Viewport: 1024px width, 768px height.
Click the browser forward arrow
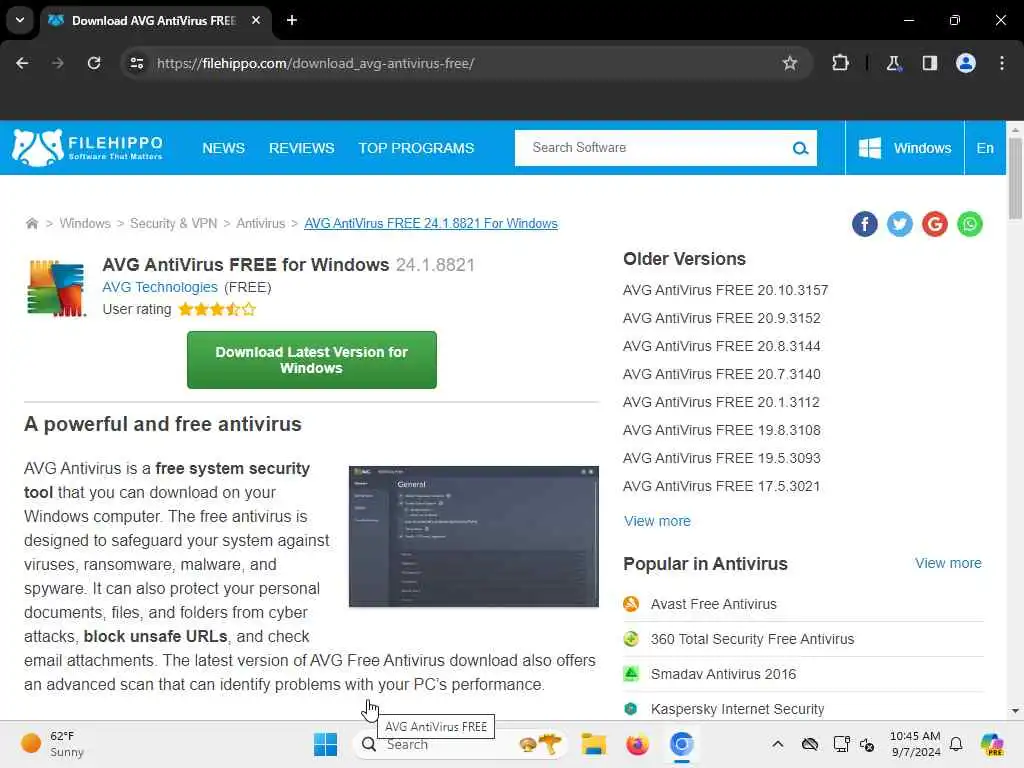point(57,63)
